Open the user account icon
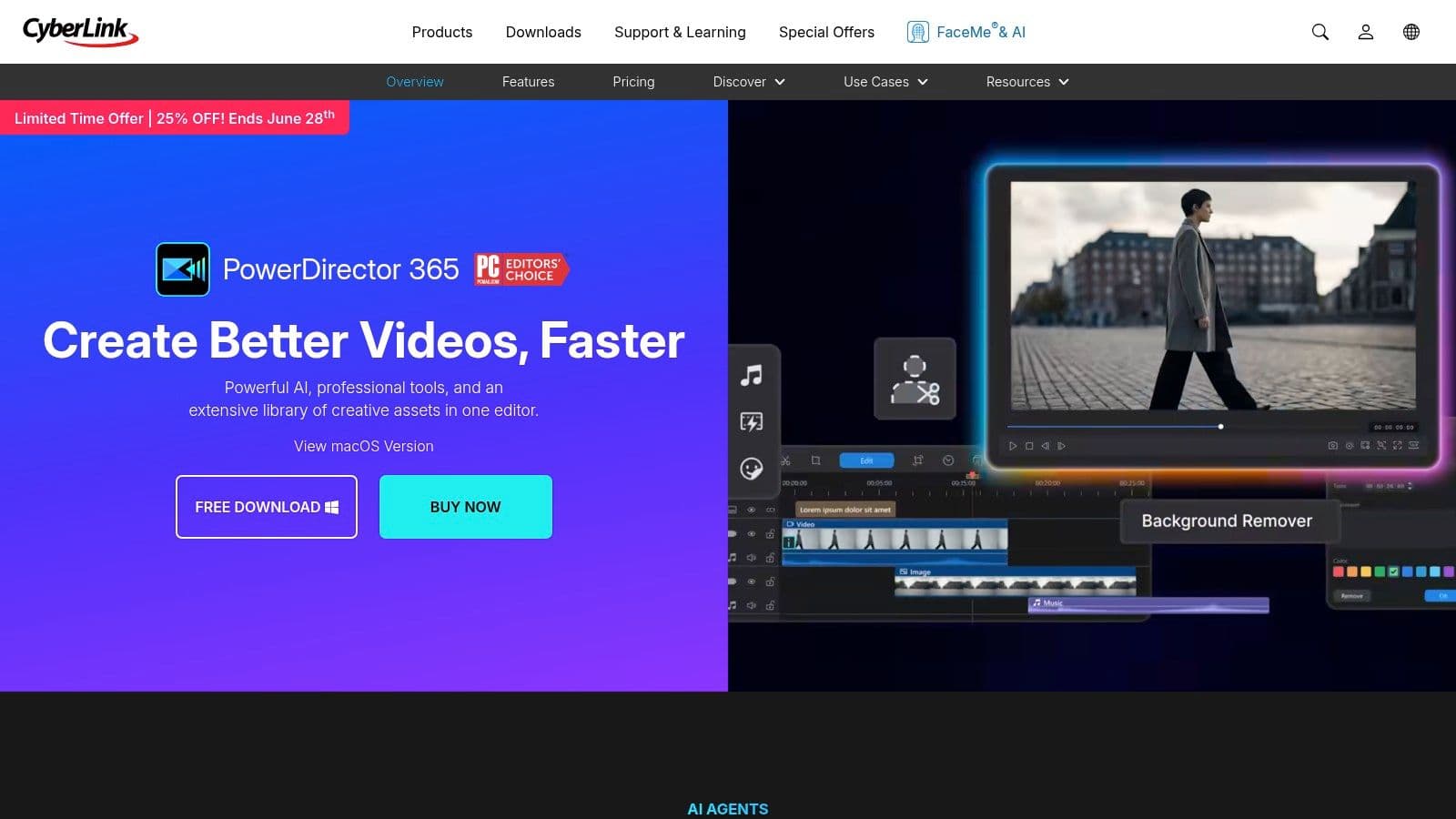This screenshot has width=1456, height=819. pyautogui.click(x=1366, y=32)
